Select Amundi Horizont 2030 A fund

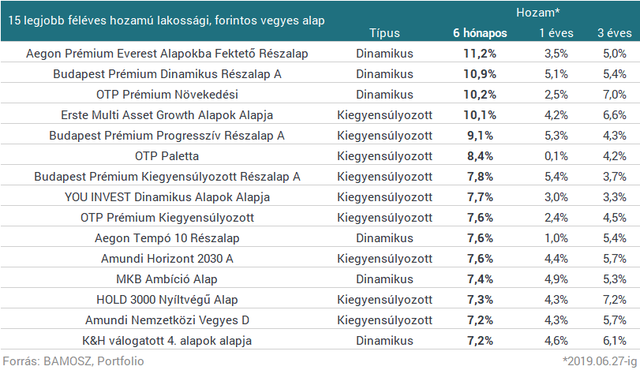167,259
